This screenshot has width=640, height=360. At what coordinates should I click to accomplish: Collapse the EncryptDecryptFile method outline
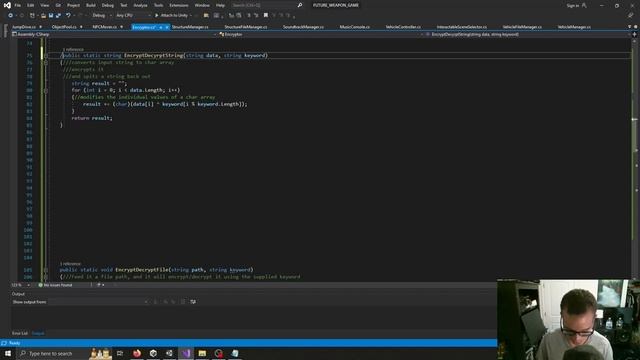pyautogui.click(x=46, y=270)
